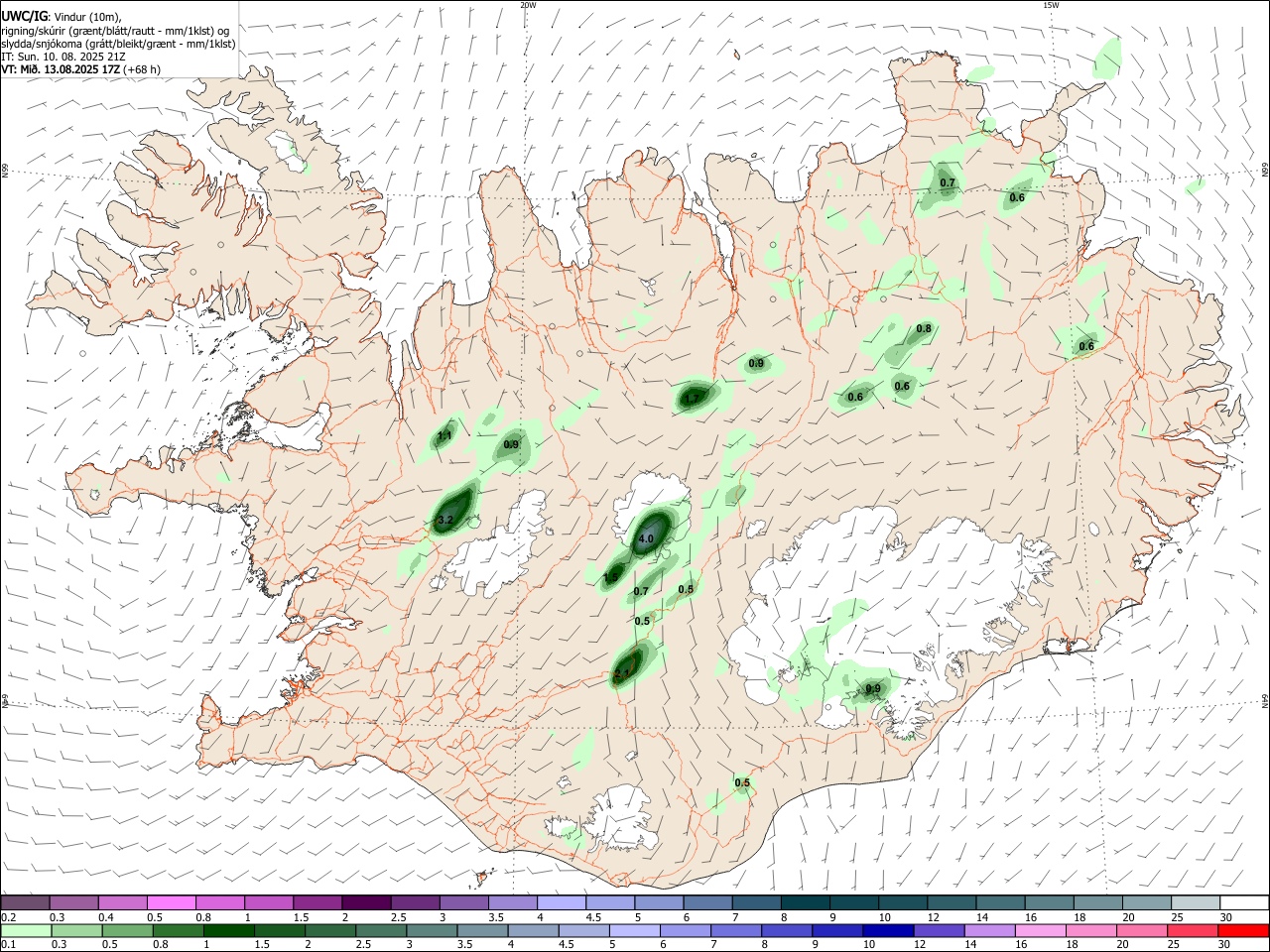Click the 0.5 value near the south coast
The image size is (1270, 952).
[x=742, y=783]
